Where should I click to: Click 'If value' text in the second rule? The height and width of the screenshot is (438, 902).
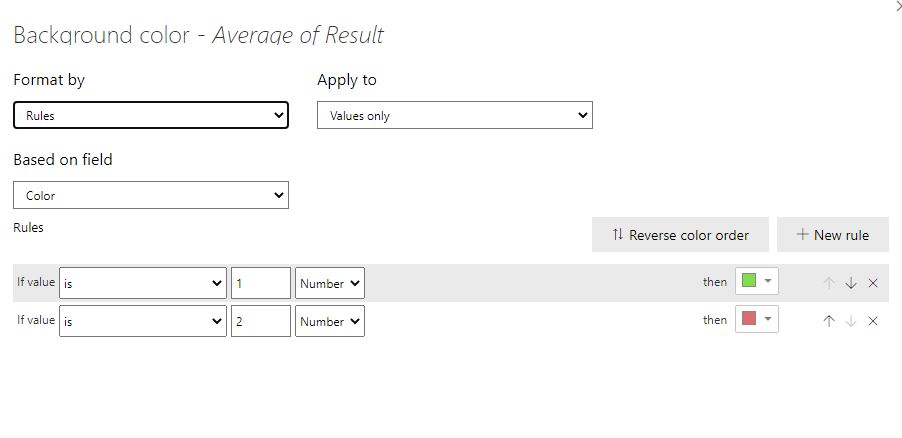(x=36, y=320)
